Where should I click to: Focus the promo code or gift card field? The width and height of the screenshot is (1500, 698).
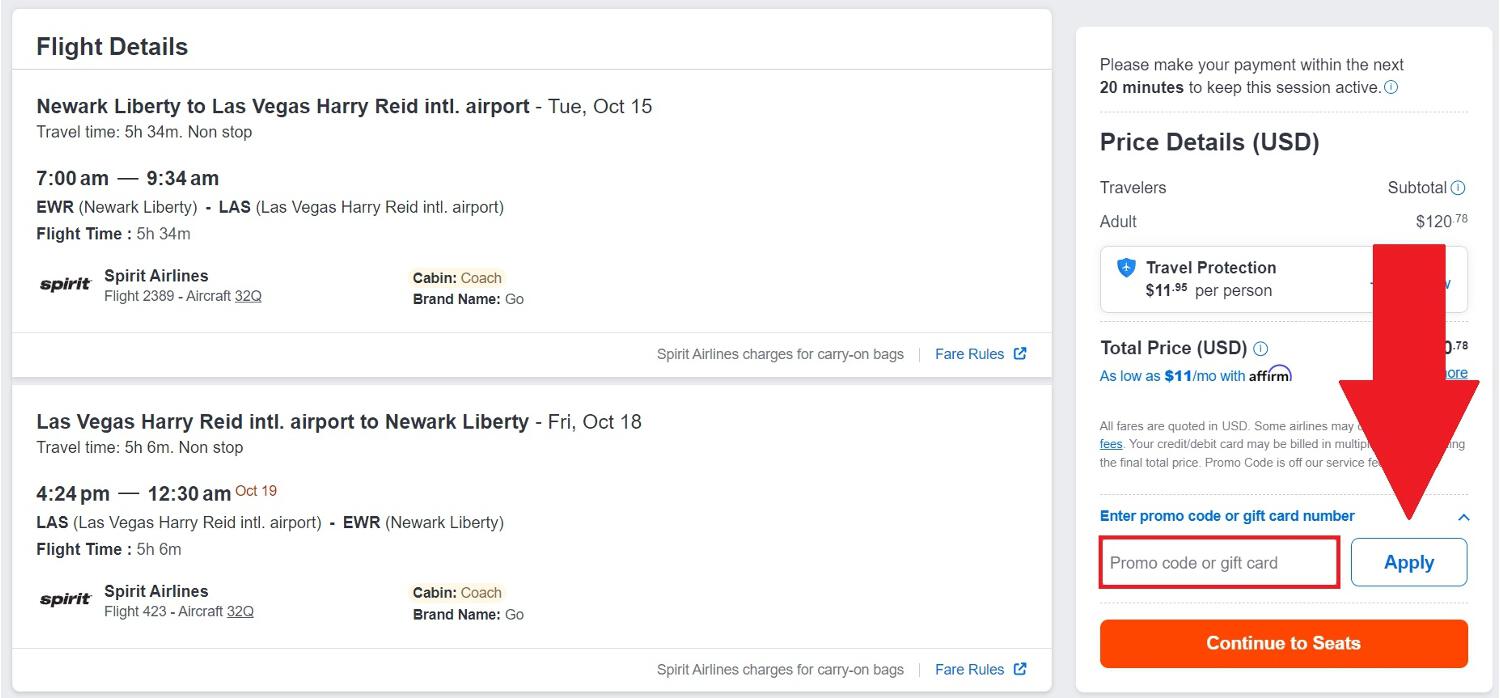point(1219,562)
